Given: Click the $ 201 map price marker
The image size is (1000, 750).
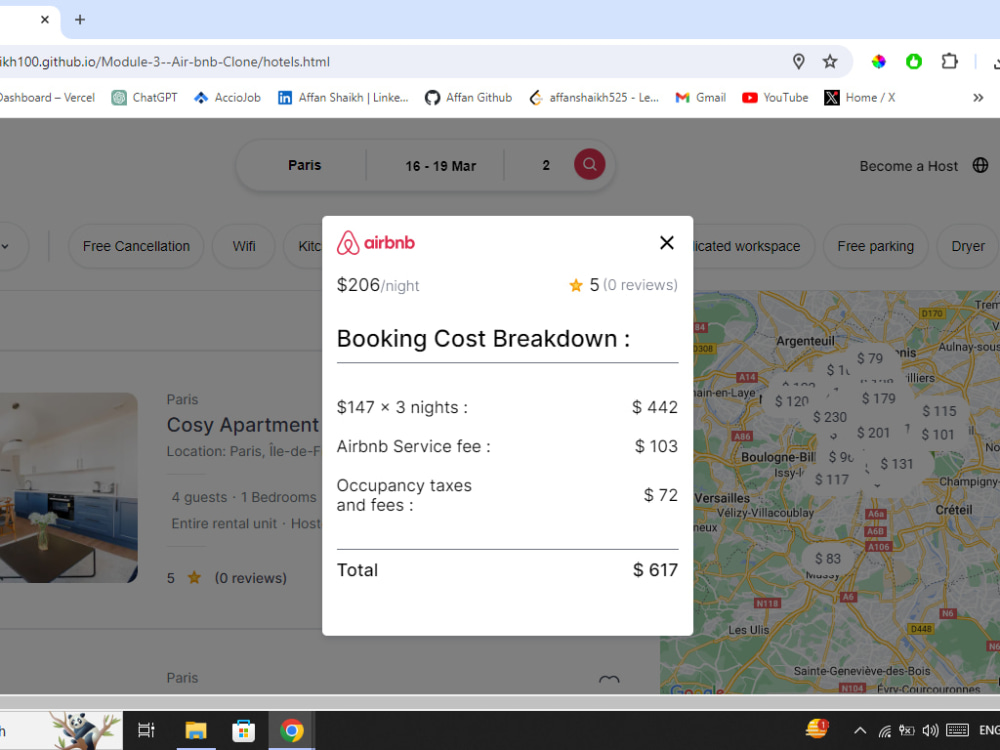Looking at the screenshot, I should tap(873, 433).
